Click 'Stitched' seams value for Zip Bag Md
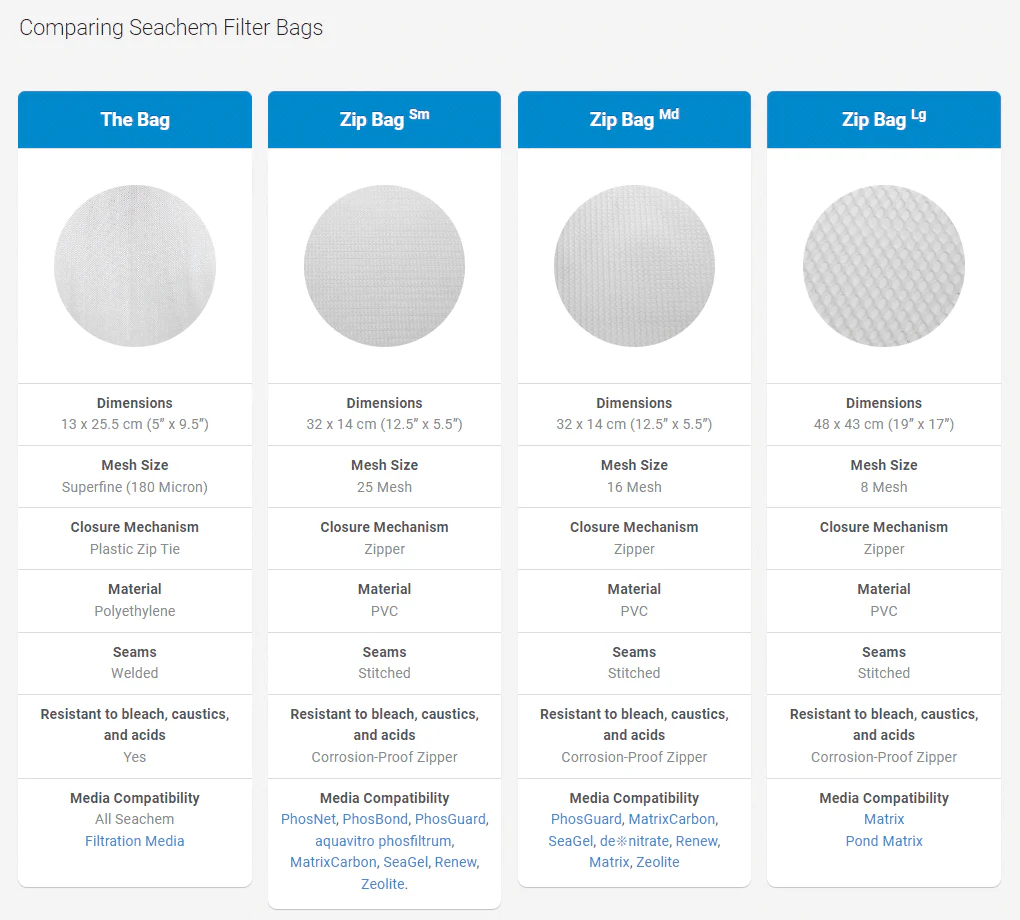1020x920 pixels. tap(634, 673)
